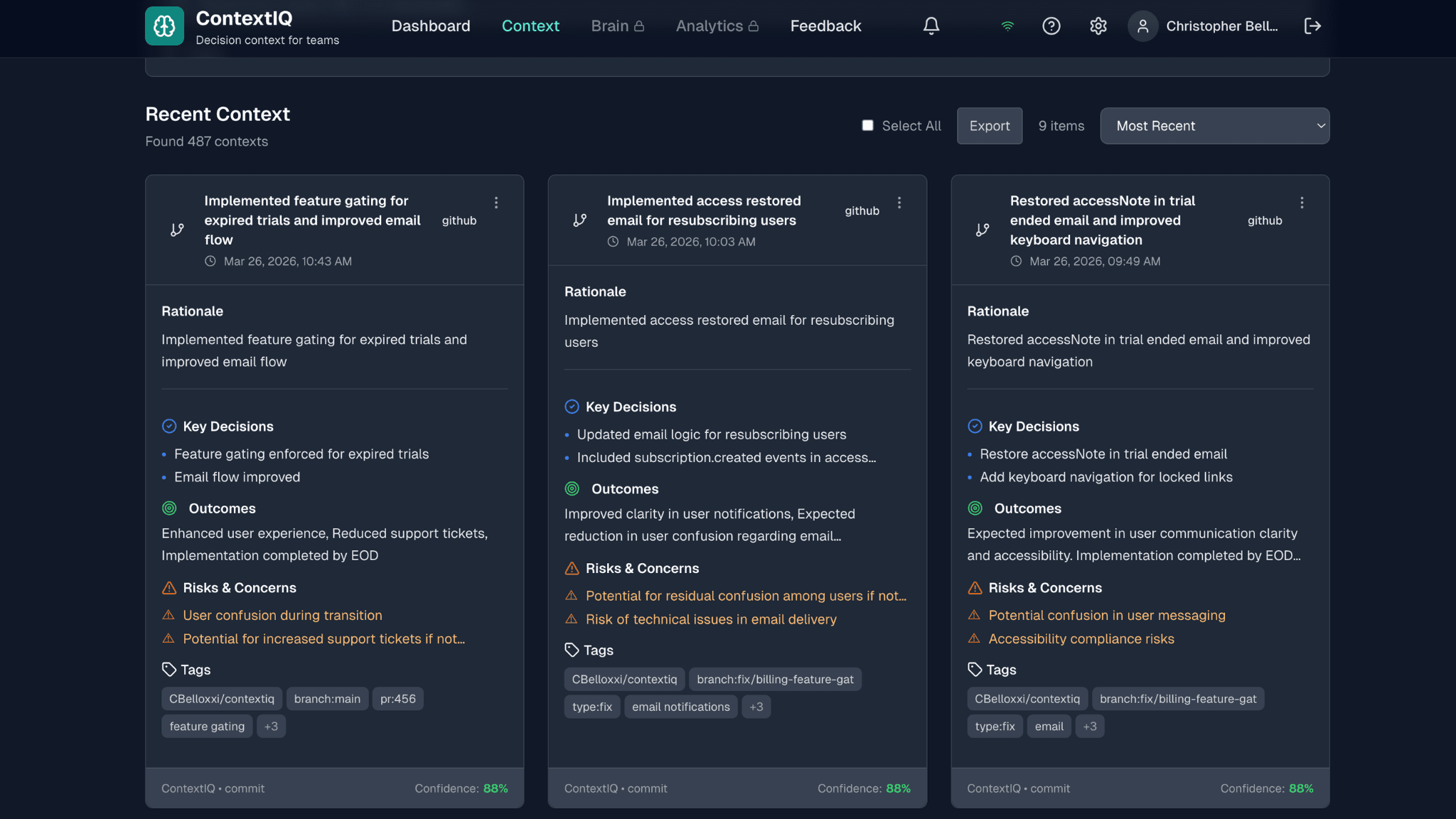Switch to the Dashboard tab
Image resolution: width=1456 pixels, height=819 pixels.
click(x=431, y=26)
